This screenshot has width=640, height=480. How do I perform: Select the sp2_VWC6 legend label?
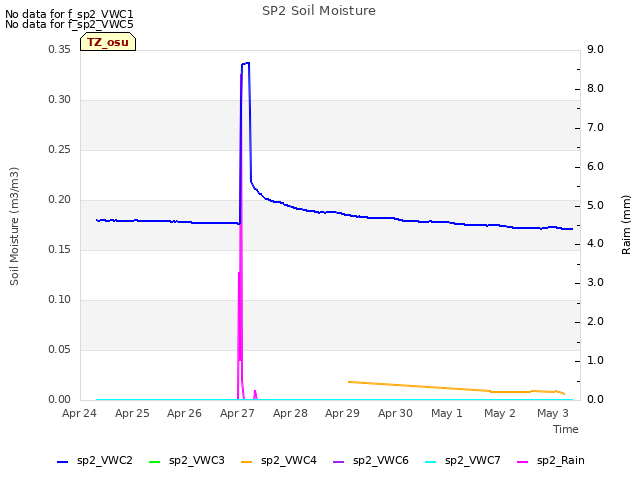[x=381, y=460]
